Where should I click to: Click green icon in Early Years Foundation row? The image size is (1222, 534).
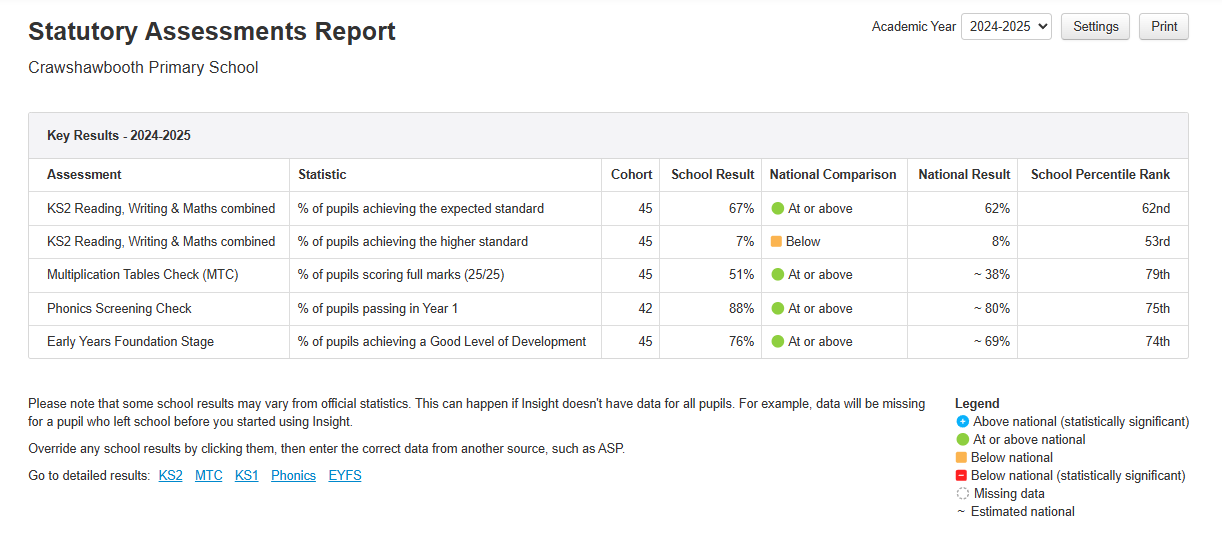click(777, 342)
